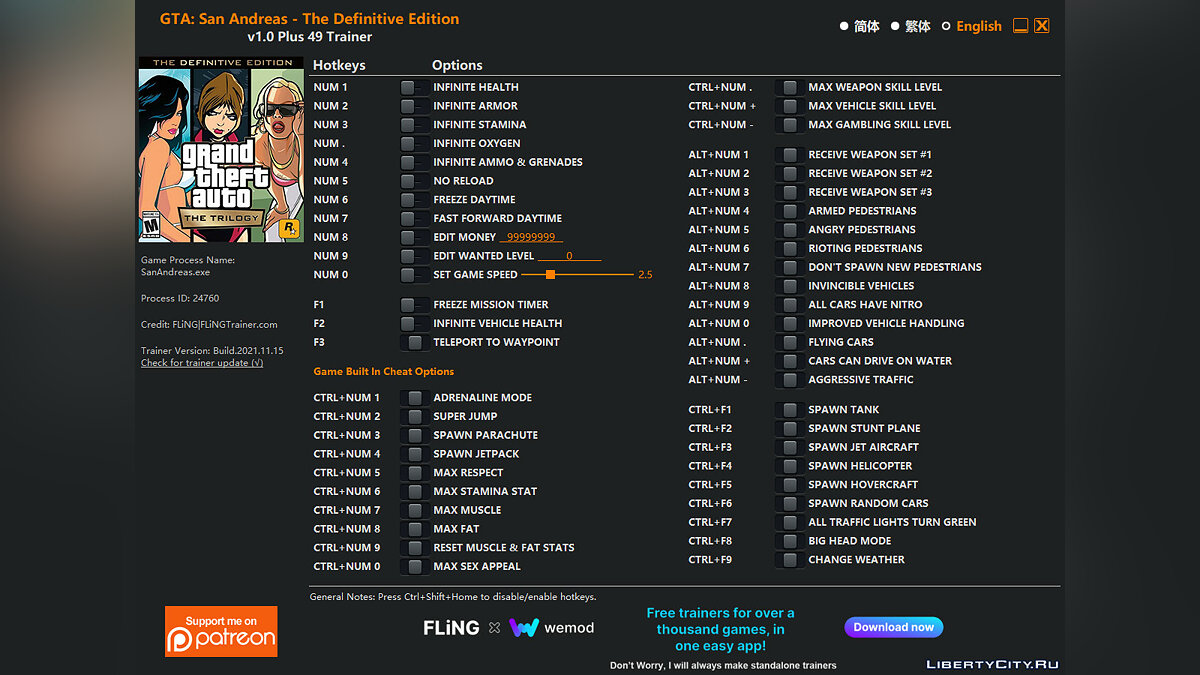Click the WeMod logo

coord(551,628)
